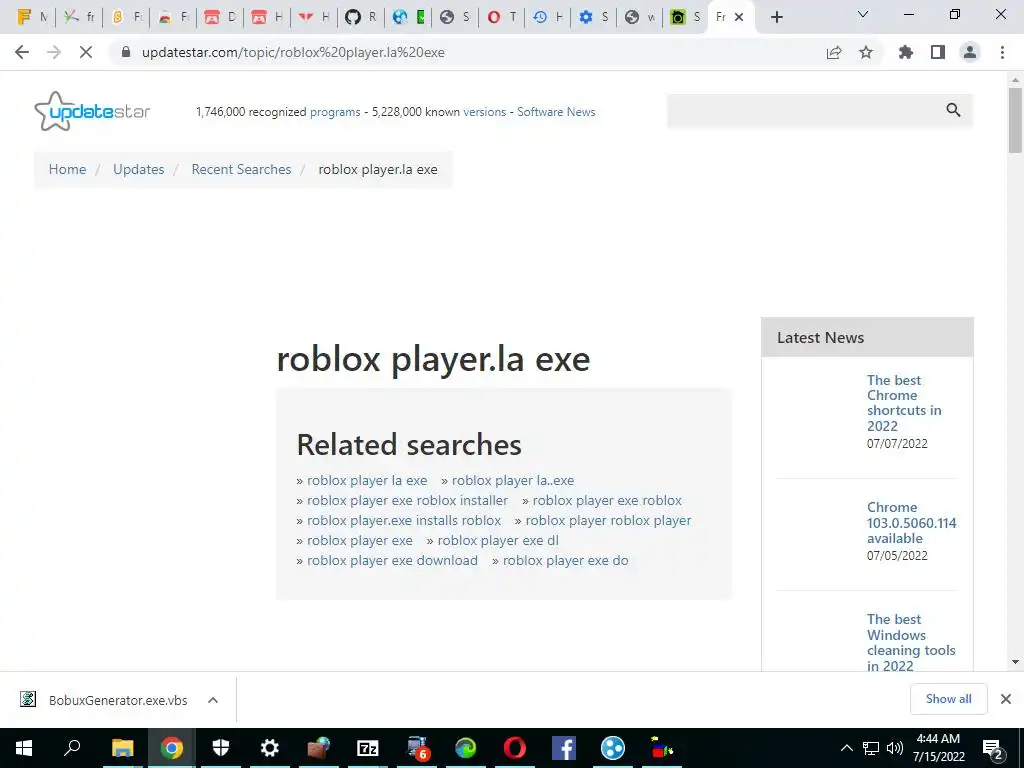Open 'roblox player exe dl' search
The width and height of the screenshot is (1024, 768).
498,541
